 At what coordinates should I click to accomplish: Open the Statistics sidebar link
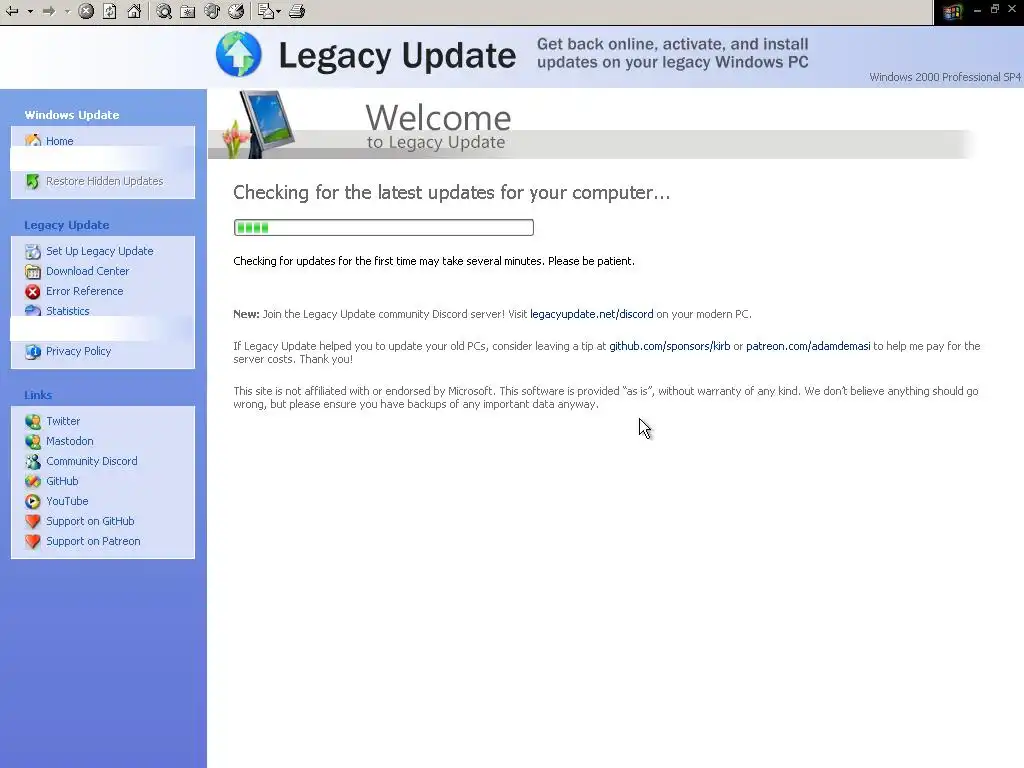pos(67,311)
